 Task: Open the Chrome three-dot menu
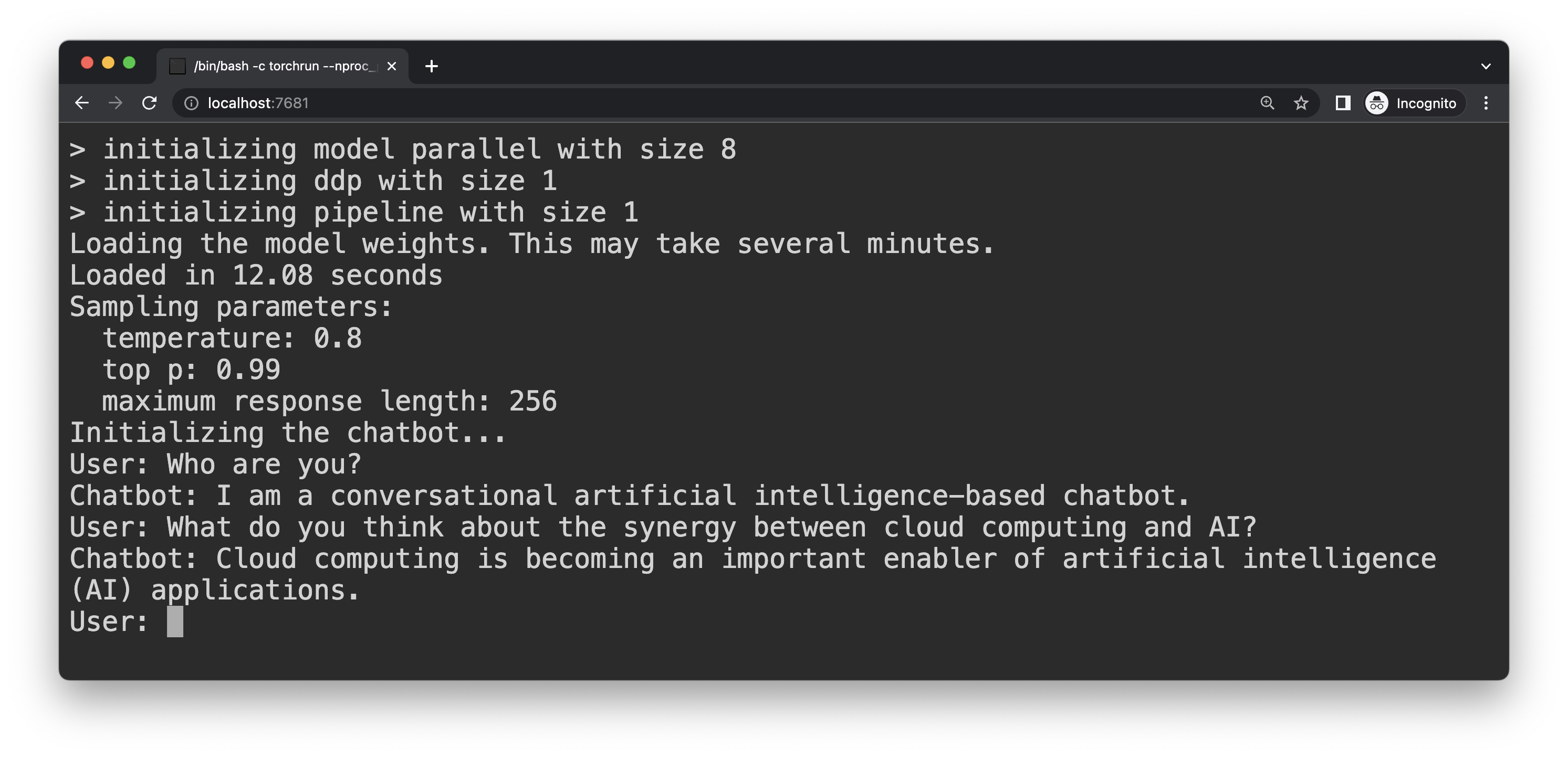click(x=1485, y=103)
